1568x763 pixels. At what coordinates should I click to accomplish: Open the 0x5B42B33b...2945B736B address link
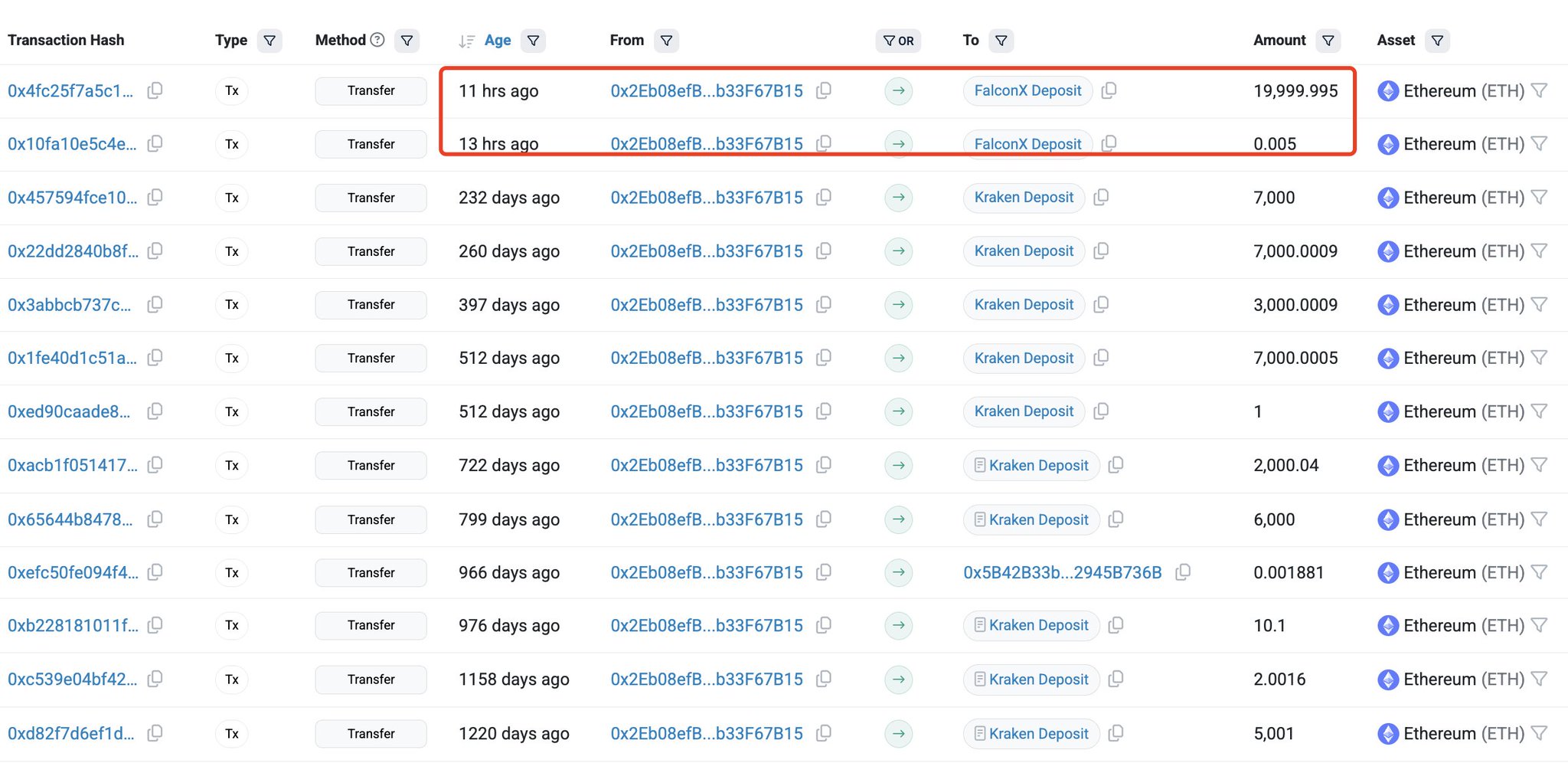(1062, 572)
